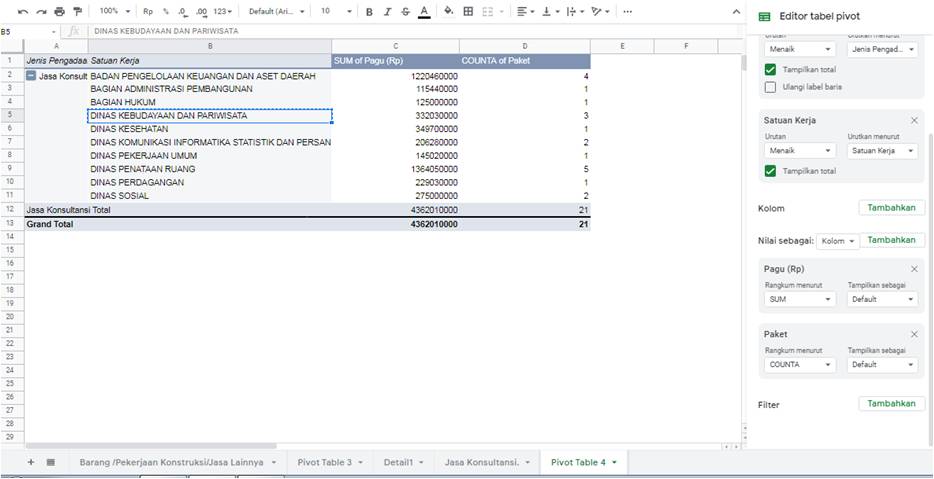Show more toolbar options
This screenshot has width=934, height=479.
tap(627, 11)
